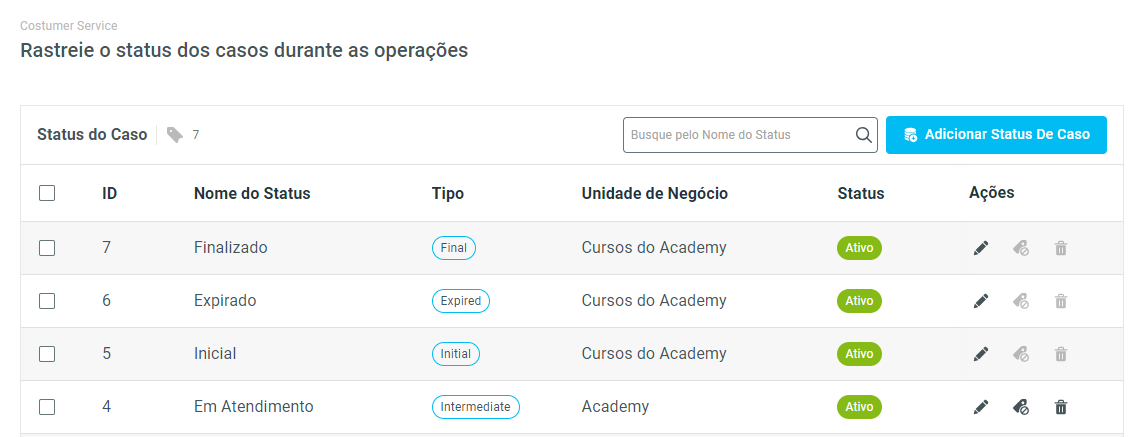Viewport: 1130px width, 437px height.
Task: Click the Nome do Status column header
Action: pos(252,194)
